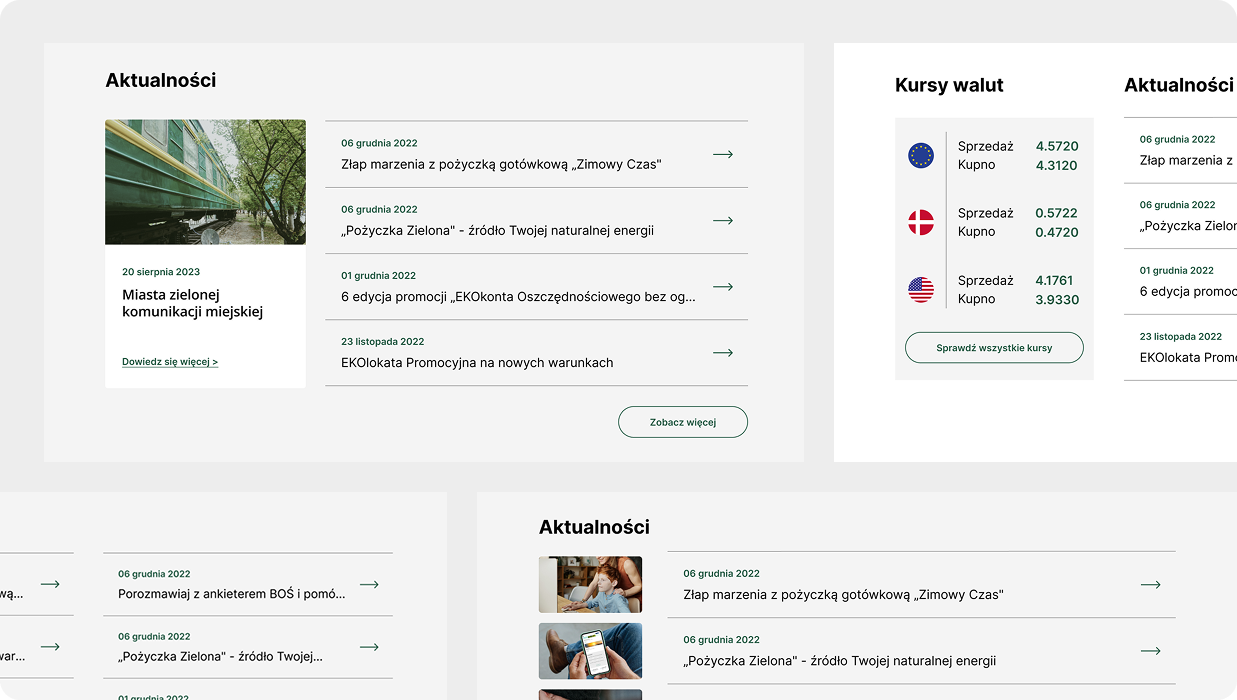Open cut-off "EKOlokata Promo" item in right panel

1188,357
